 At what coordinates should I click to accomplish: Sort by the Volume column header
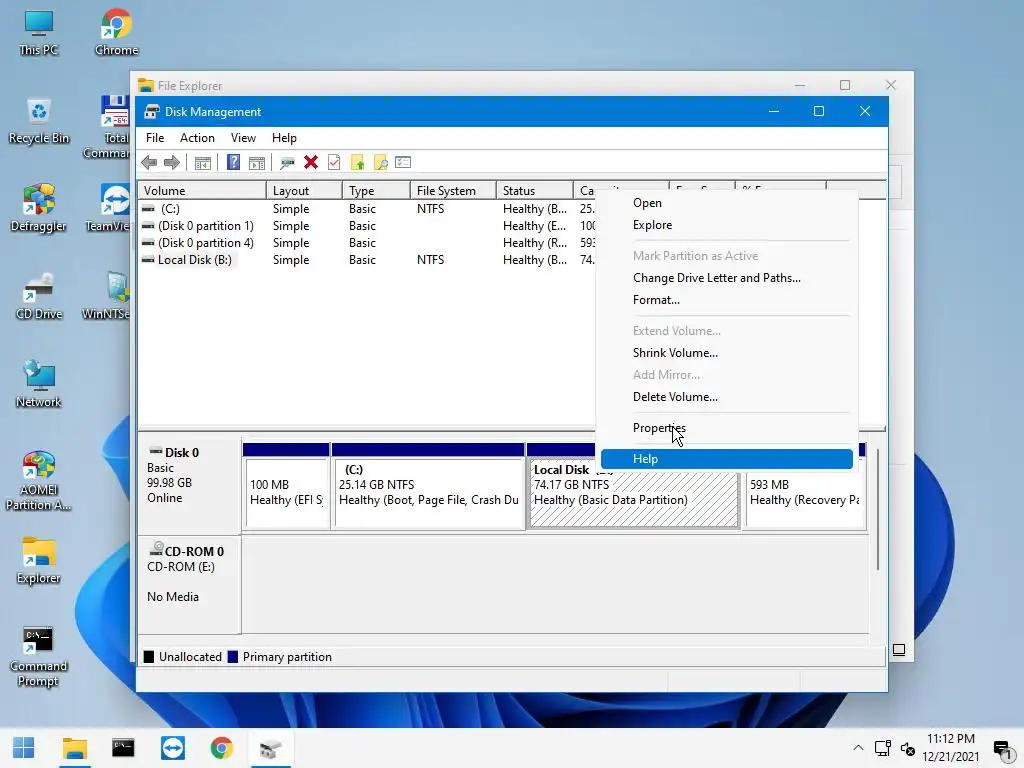(x=202, y=190)
